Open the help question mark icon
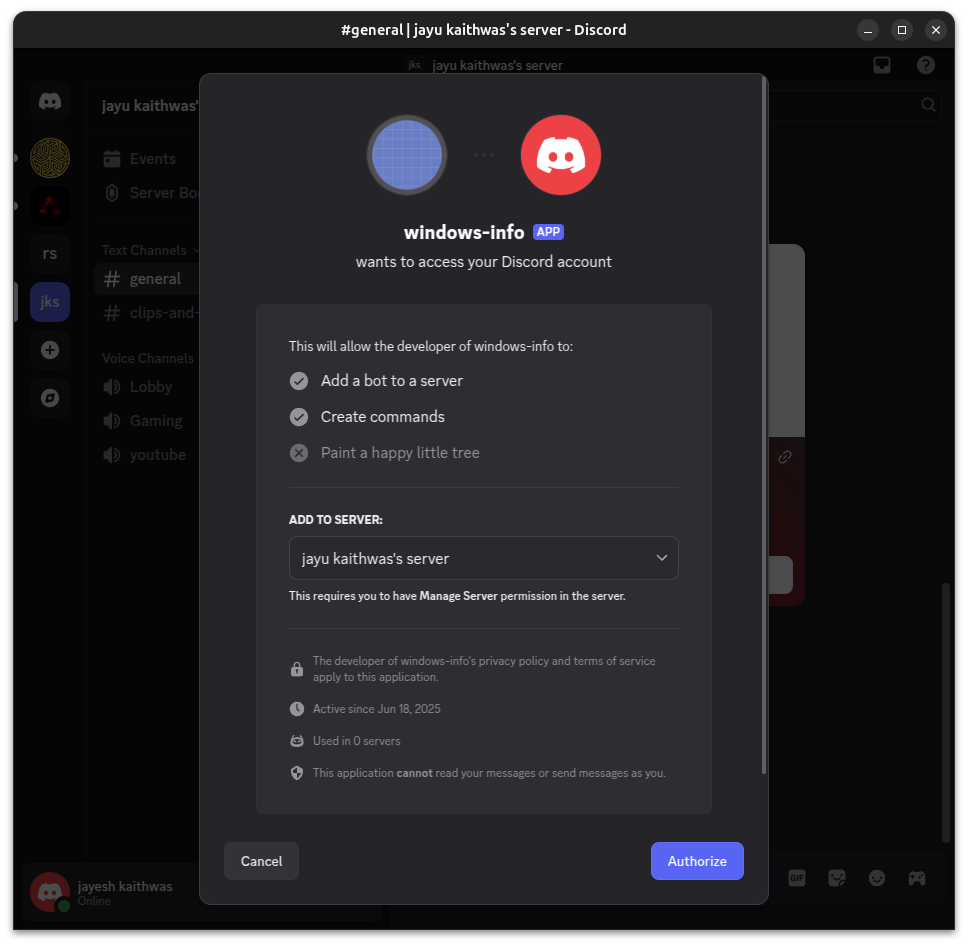968x946 pixels. tap(925, 65)
